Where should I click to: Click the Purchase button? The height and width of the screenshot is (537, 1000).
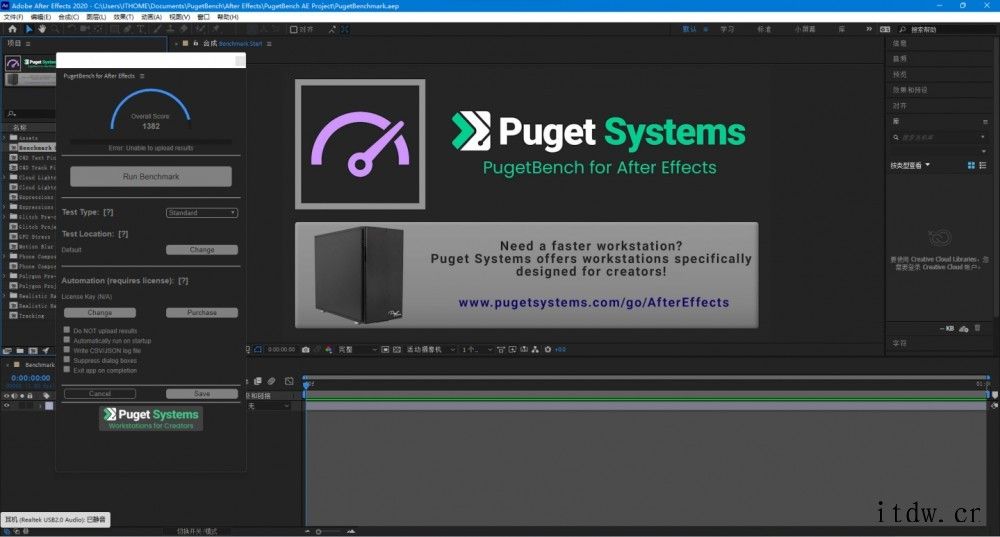click(202, 313)
